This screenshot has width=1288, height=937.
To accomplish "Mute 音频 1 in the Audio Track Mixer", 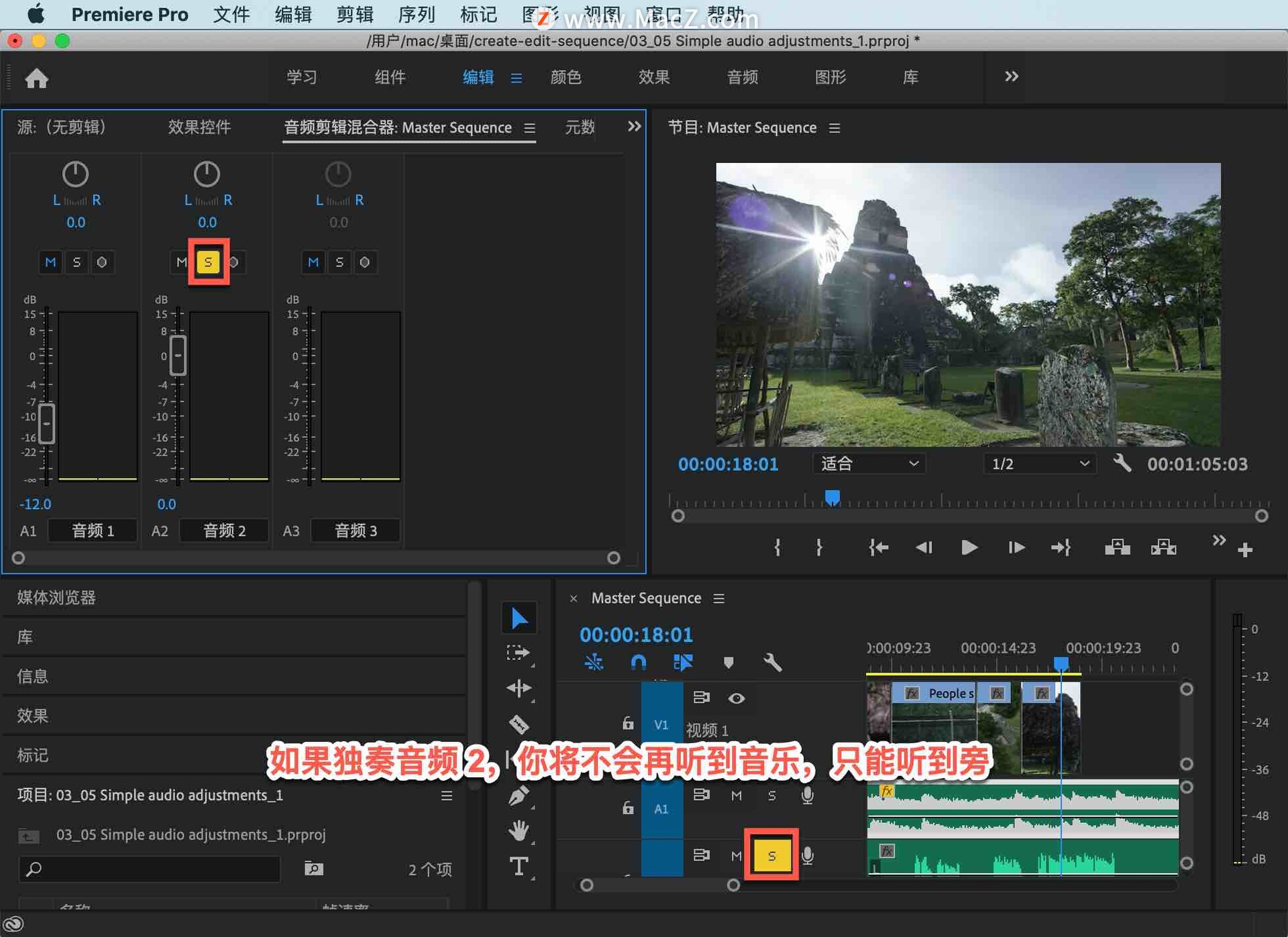I will (x=50, y=262).
